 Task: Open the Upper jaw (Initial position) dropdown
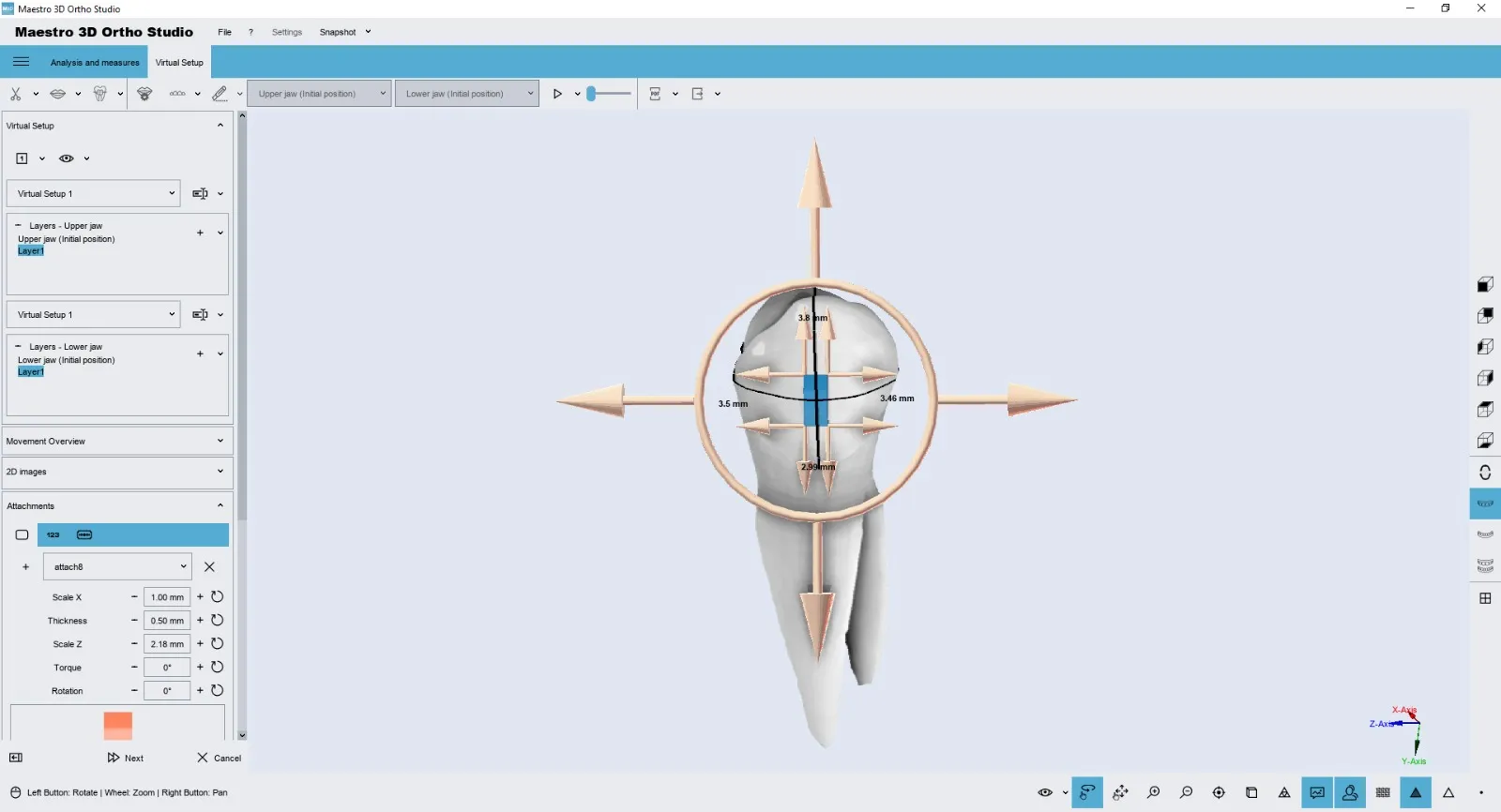(319, 94)
